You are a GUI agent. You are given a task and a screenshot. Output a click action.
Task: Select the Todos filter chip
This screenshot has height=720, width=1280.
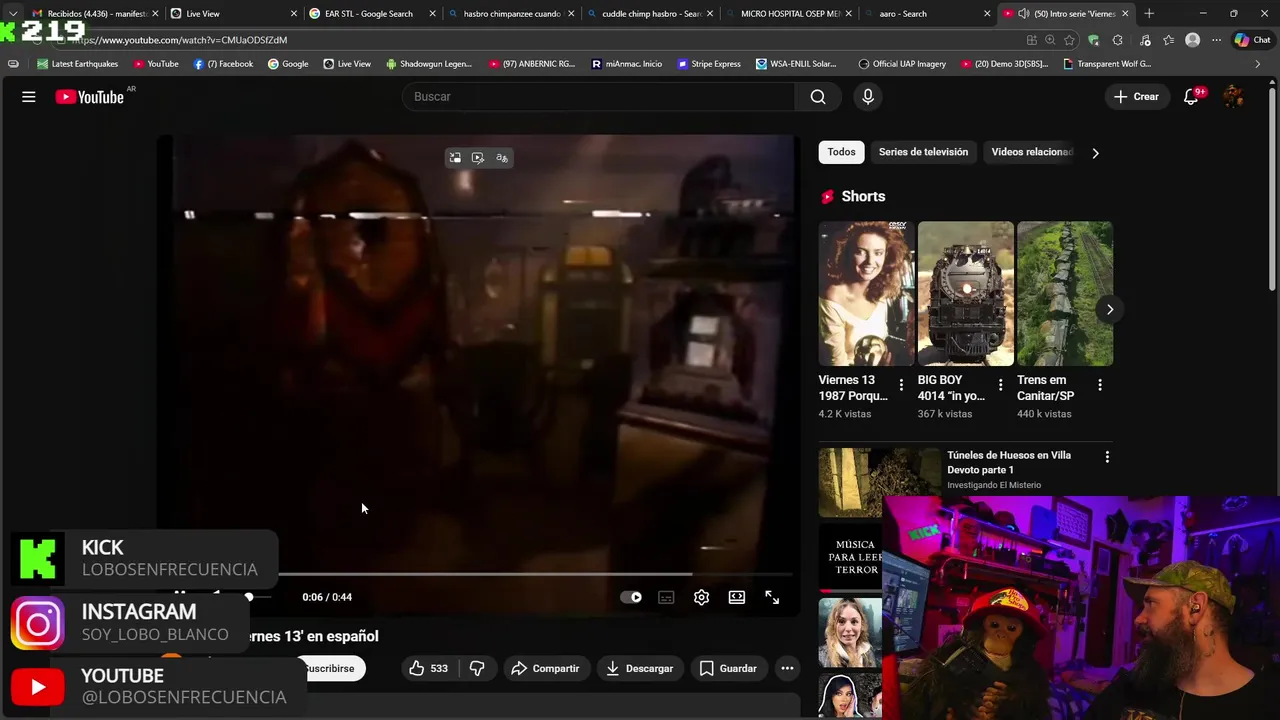(842, 152)
